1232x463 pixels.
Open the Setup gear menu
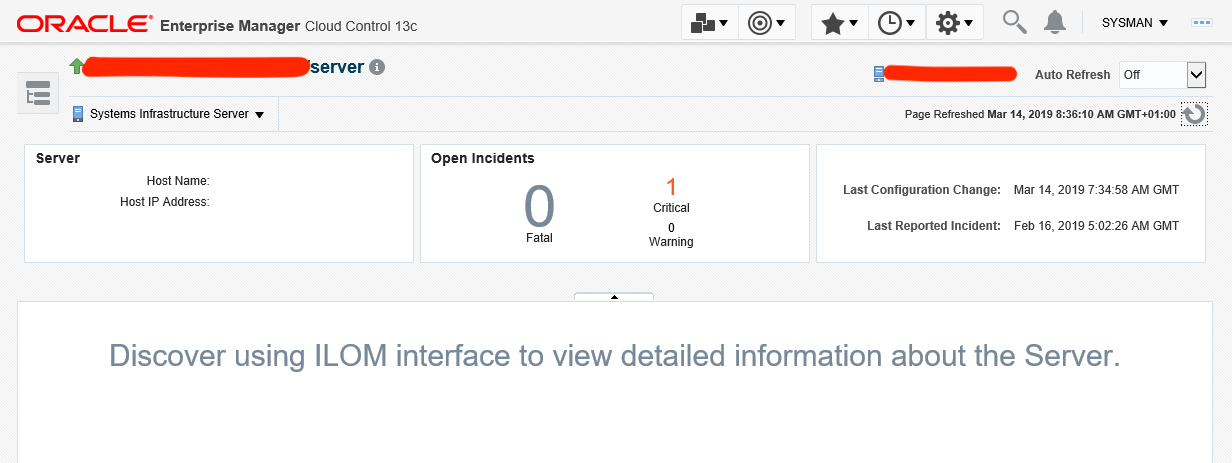pyautogui.click(x=954, y=22)
